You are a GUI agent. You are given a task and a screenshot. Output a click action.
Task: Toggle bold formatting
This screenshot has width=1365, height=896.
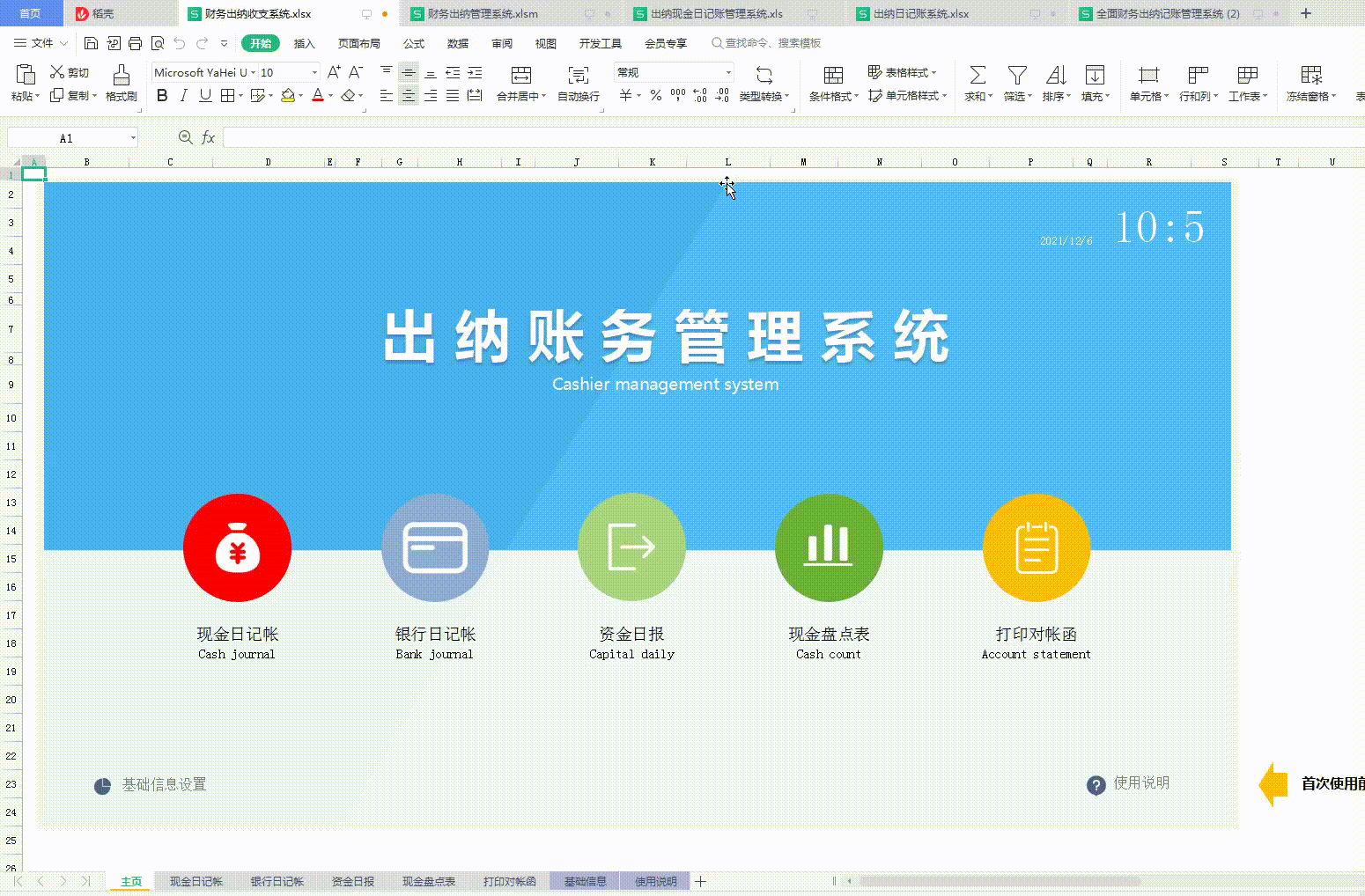click(x=162, y=95)
